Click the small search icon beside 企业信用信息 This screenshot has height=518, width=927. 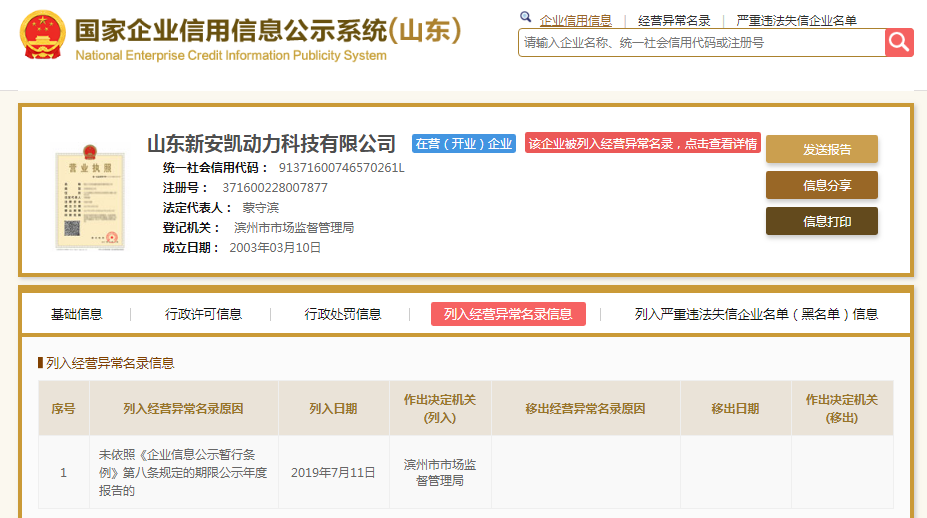(526, 18)
